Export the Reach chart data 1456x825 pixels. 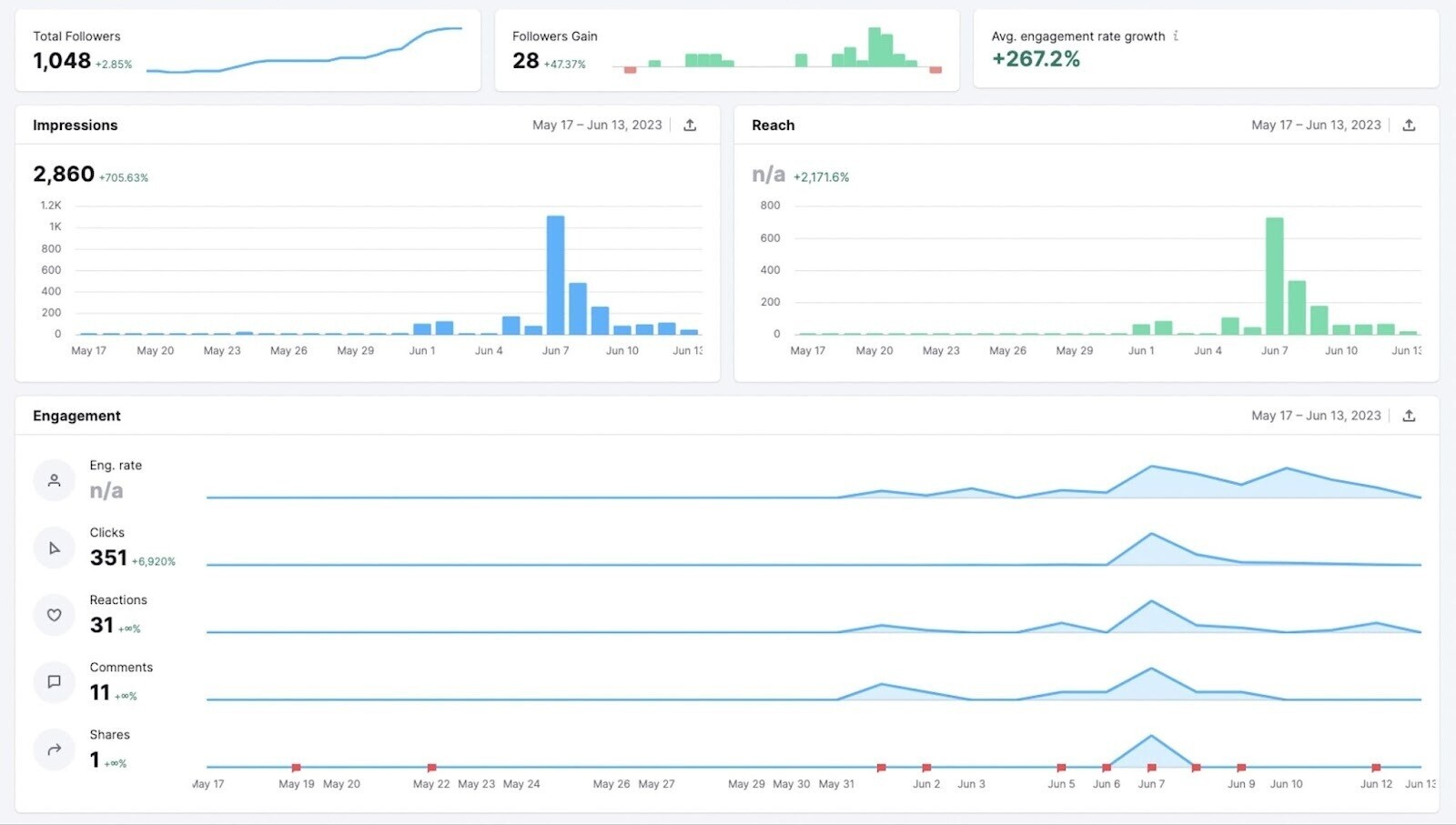(x=1410, y=125)
